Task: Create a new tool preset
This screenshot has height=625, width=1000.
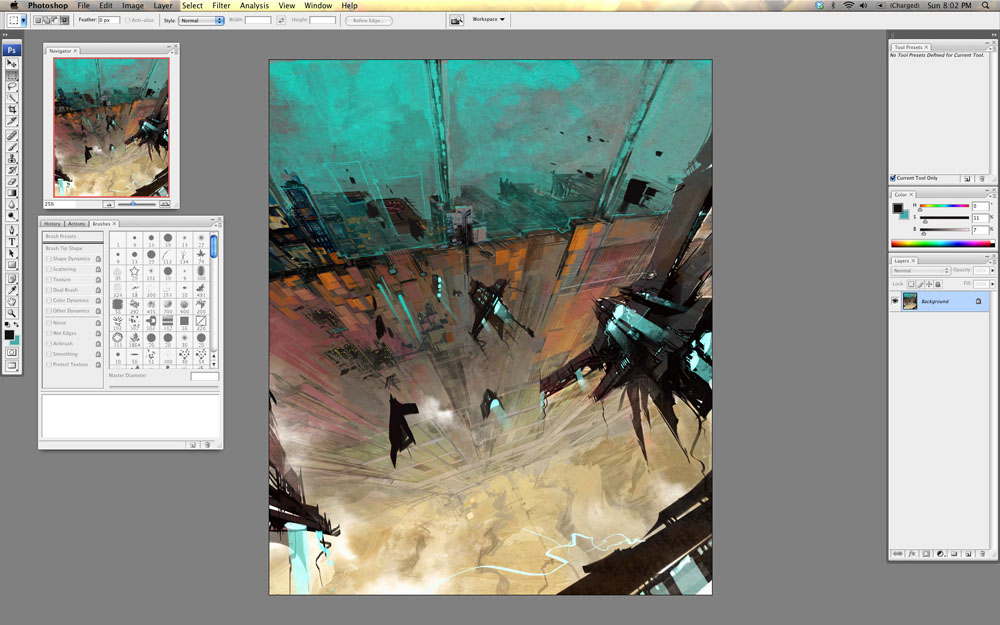Action: [967, 179]
